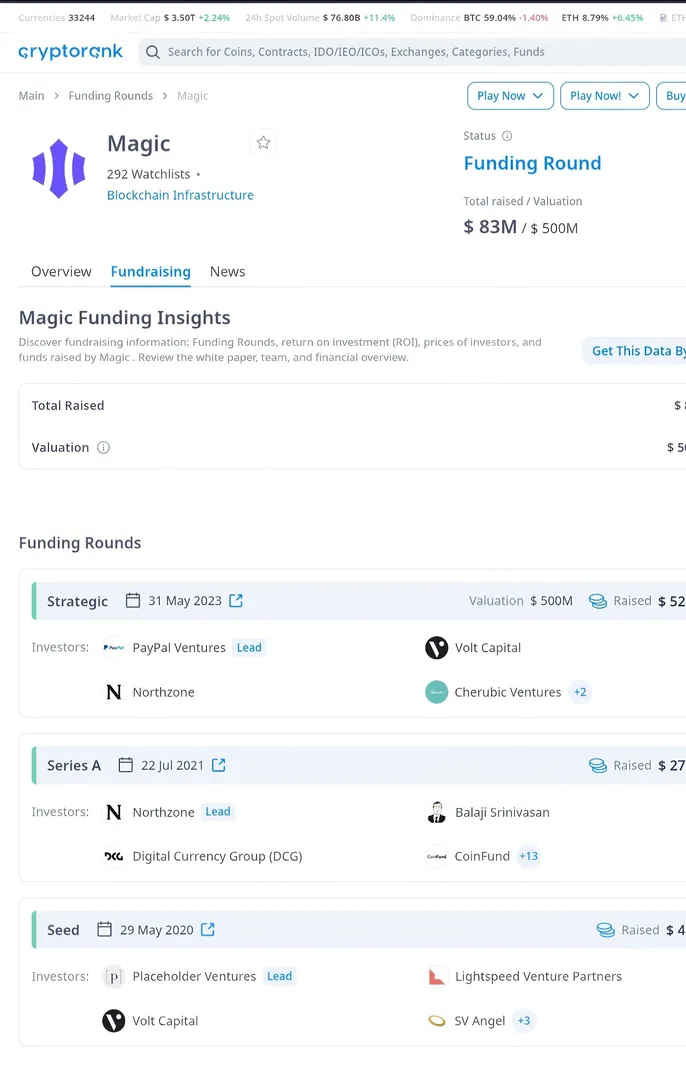The width and height of the screenshot is (686, 1080).
Task: Open Lightspeed Venture Partners investor link
Action: click(x=538, y=977)
